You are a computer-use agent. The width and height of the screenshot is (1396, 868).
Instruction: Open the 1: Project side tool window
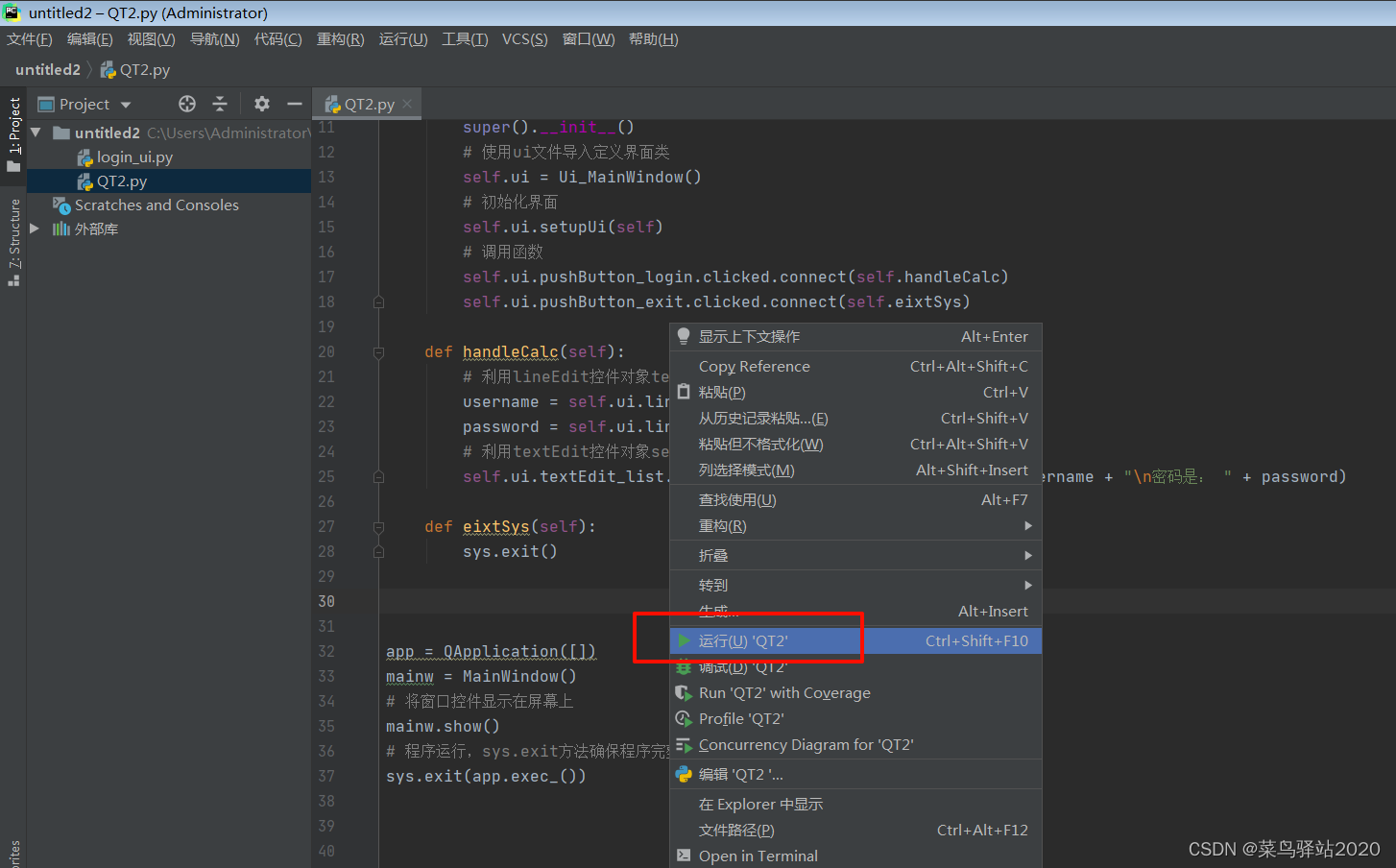click(13, 134)
